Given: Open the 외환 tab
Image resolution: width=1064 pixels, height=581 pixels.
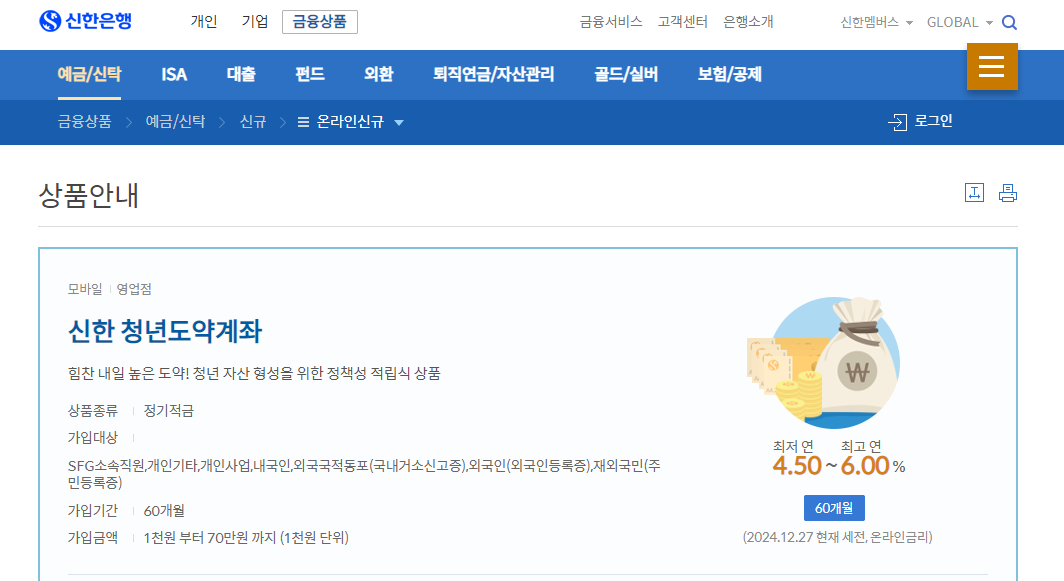Looking at the screenshot, I should (379, 74).
